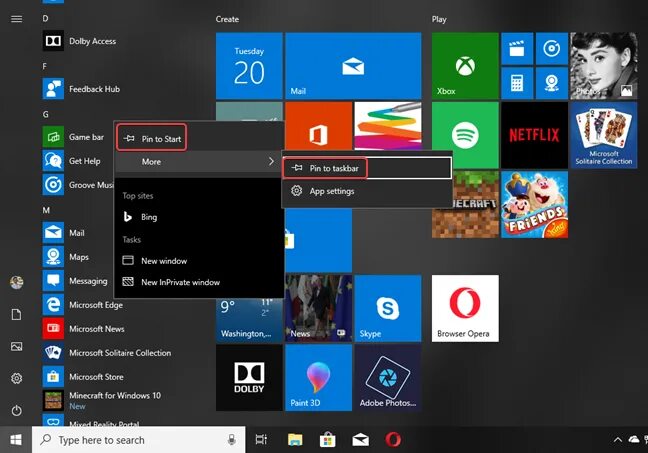The image size is (648, 453).
Task: Open Opera browser from taskbar
Action: [393, 440]
